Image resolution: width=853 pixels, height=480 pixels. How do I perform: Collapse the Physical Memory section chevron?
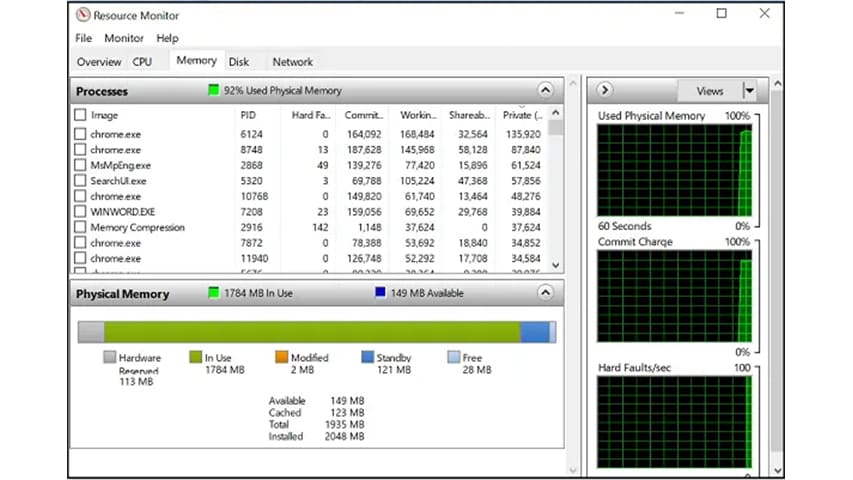coord(546,293)
